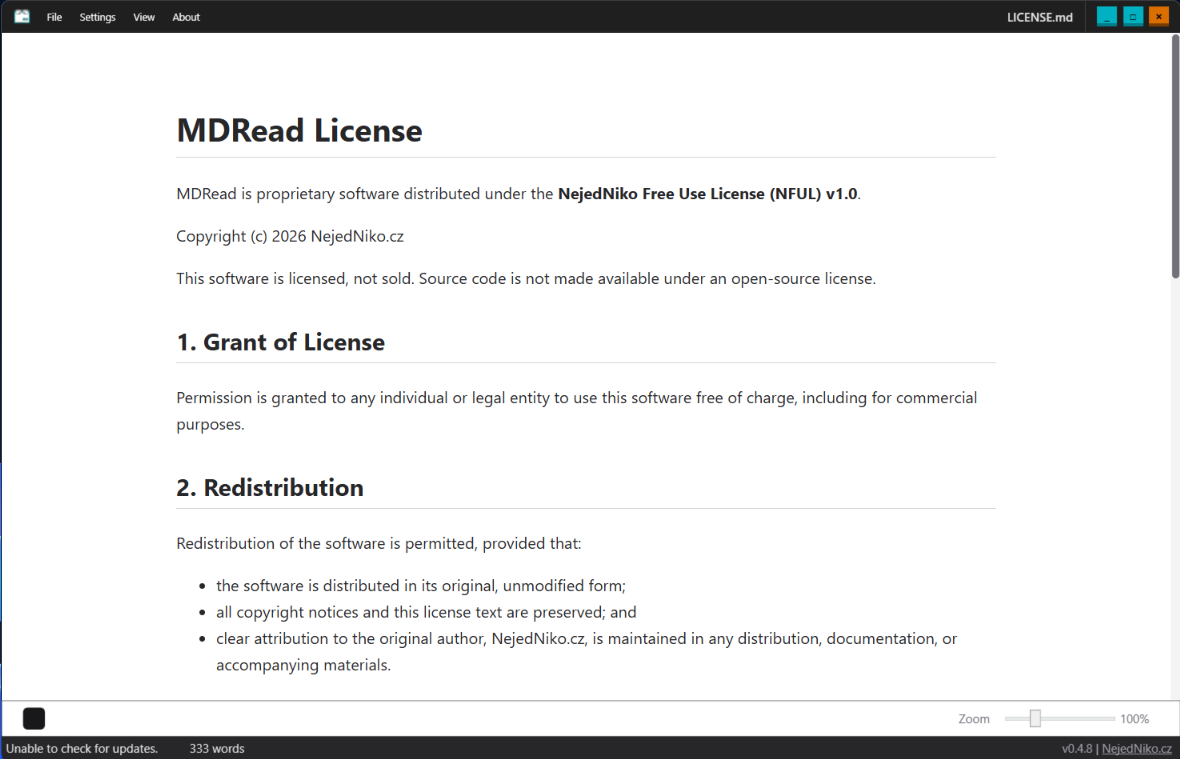The width and height of the screenshot is (1180, 759).
Task: Click the '1. Grant of License' heading
Action: coord(281,342)
